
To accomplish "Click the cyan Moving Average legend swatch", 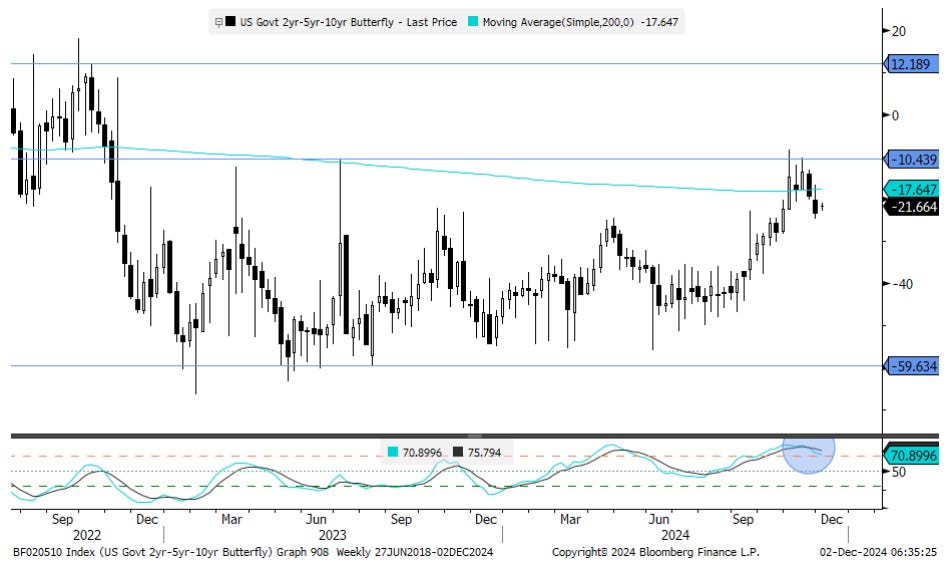I will tap(473, 22).
